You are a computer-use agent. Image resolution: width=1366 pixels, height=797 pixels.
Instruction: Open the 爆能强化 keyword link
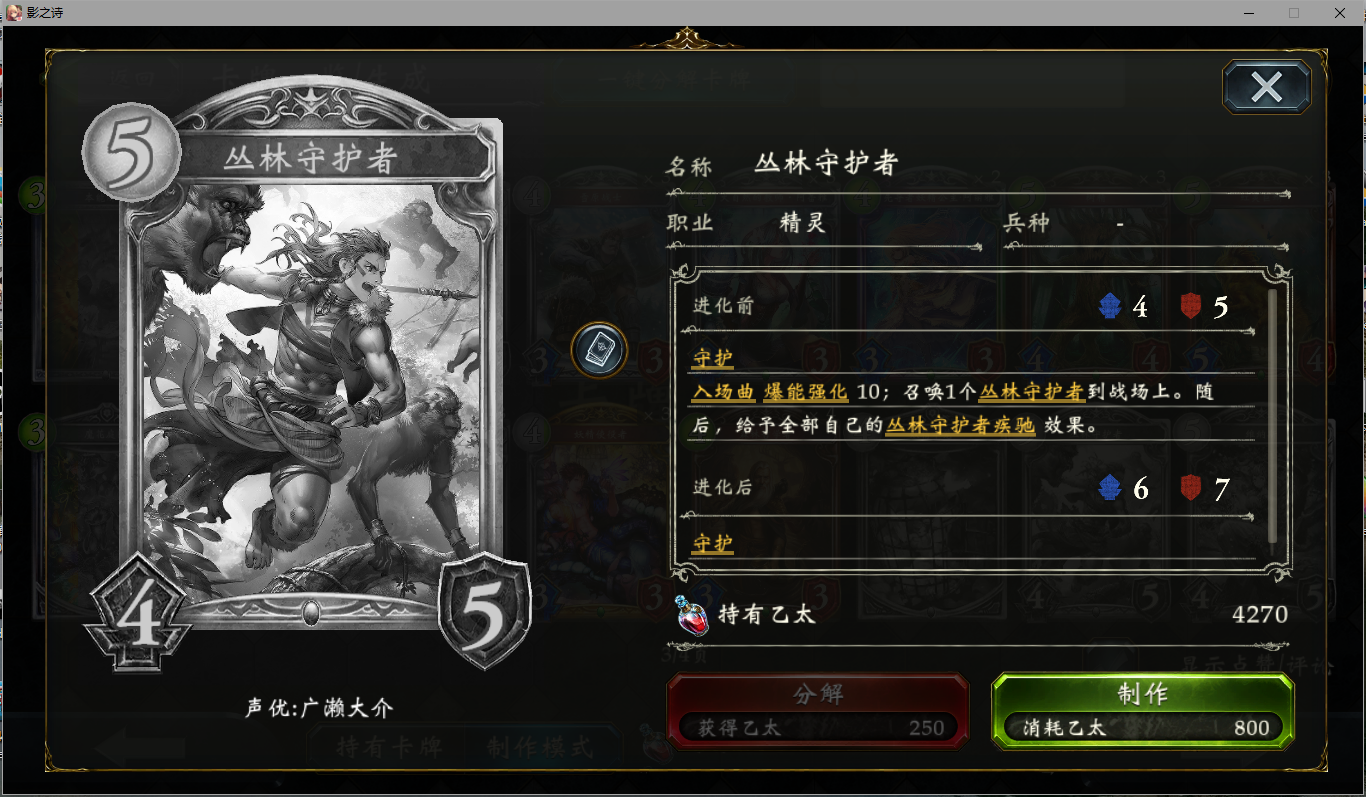[x=805, y=393]
